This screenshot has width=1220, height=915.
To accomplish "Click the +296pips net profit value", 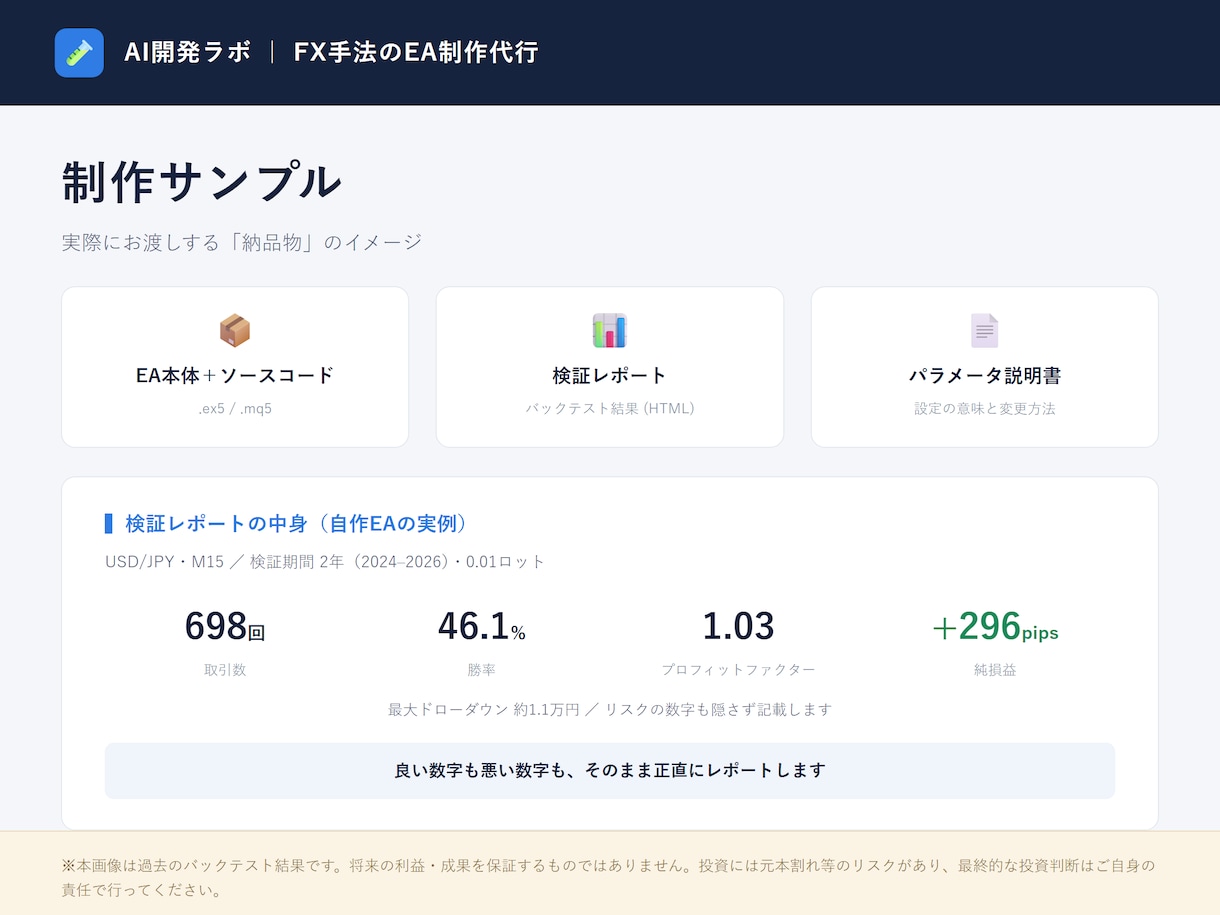I will (995, 627).
